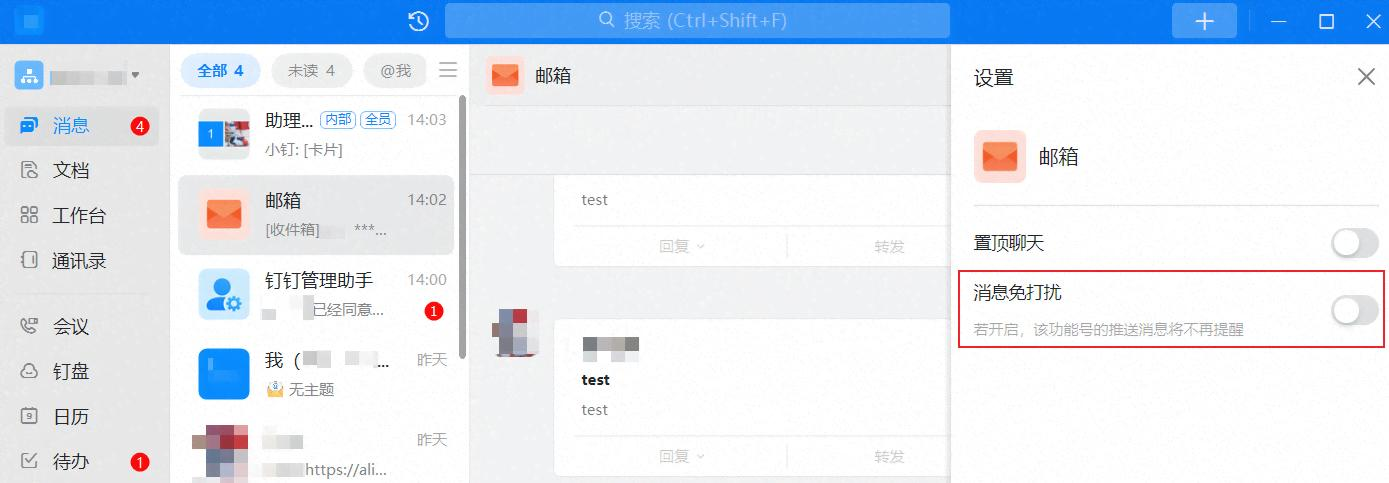Click the search box at the top
Screen dimensions: 1389x483
[697, 21]
